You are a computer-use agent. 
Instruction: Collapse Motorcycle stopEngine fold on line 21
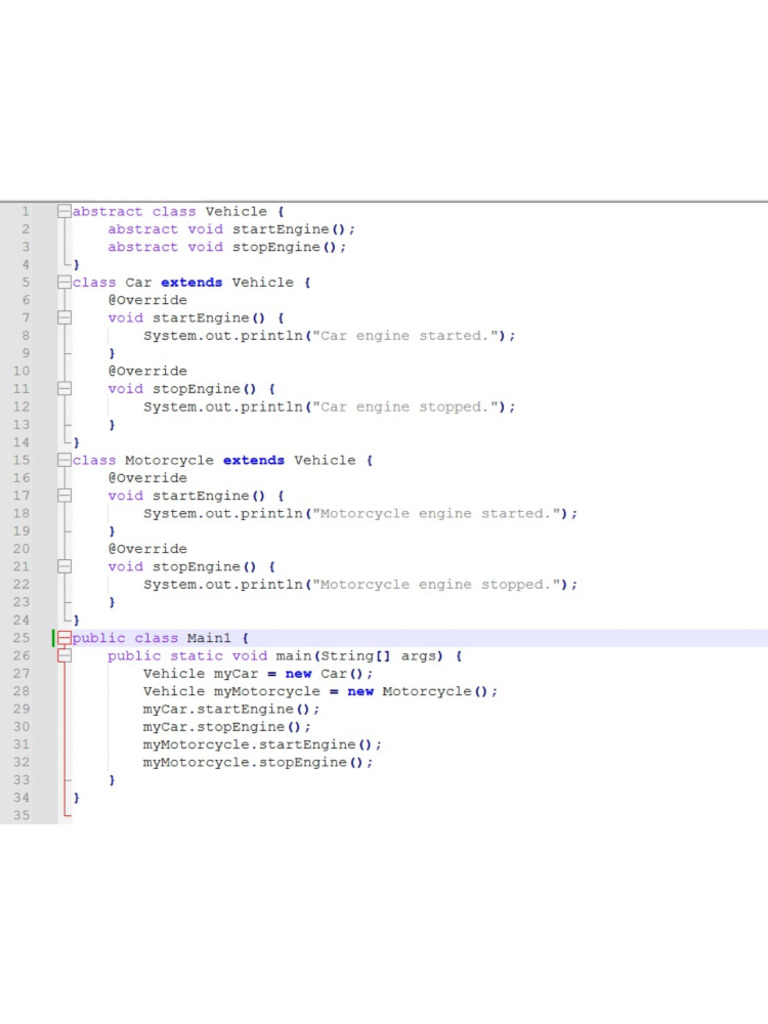[64, 566]
